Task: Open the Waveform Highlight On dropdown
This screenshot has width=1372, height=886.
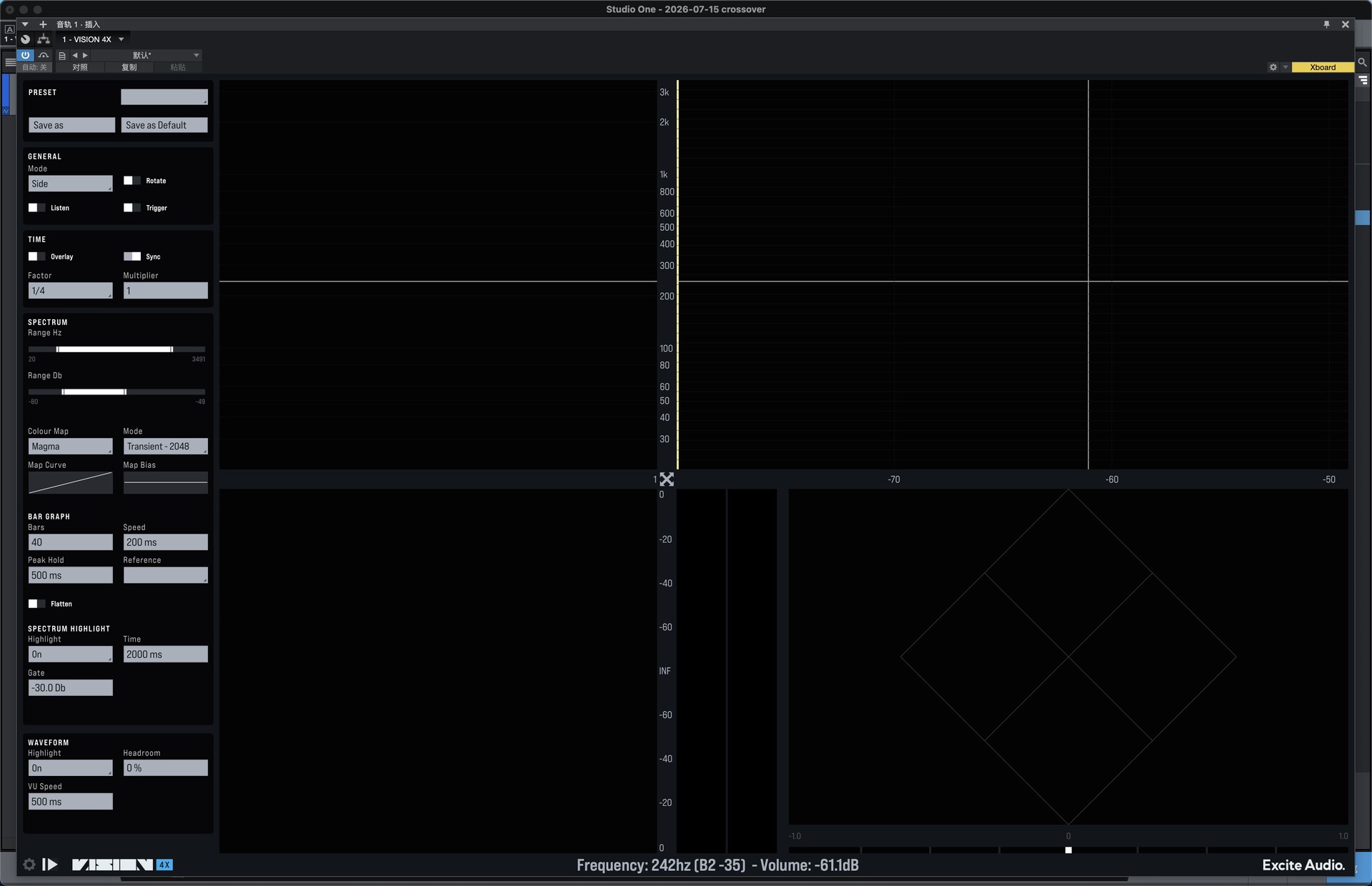Action: (70, 768)
